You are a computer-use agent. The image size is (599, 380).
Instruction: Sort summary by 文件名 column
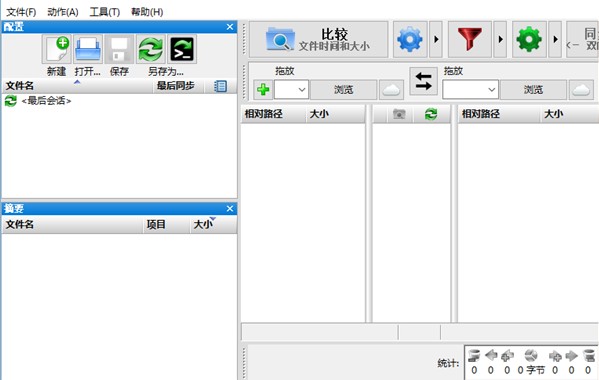pyautogui.click(x=72, y=225)
